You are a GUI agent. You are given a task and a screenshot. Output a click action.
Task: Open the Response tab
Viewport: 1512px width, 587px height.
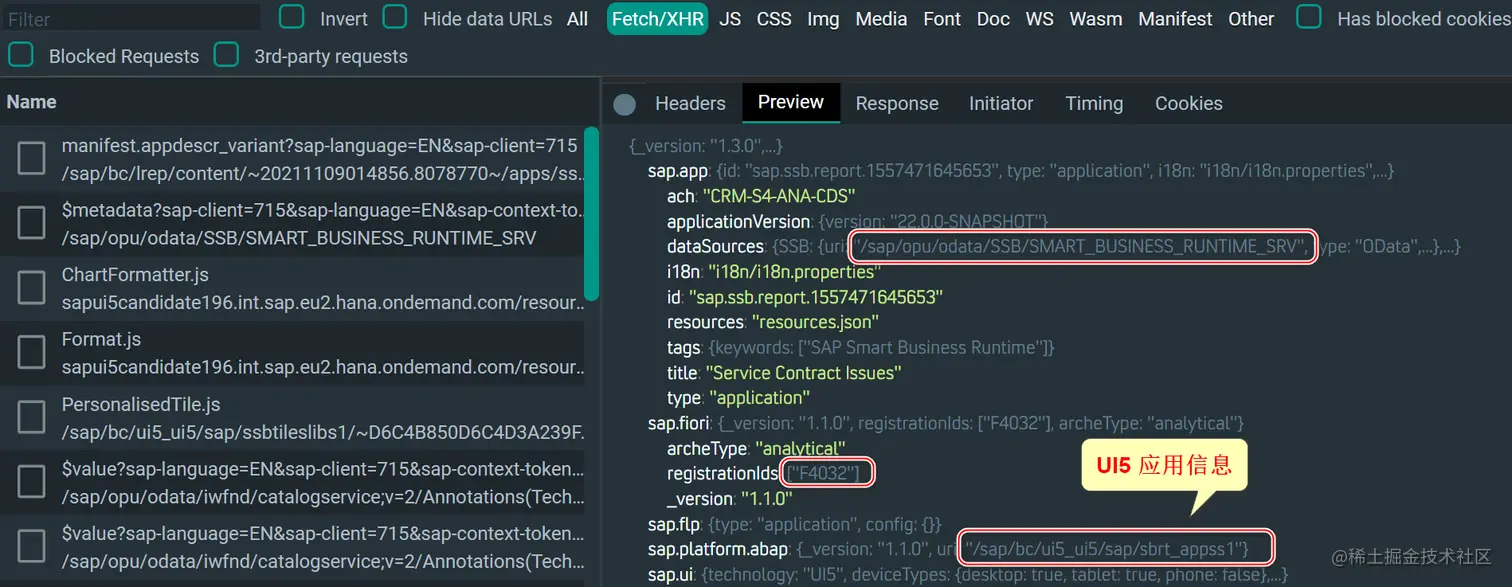tap(897, 103)
